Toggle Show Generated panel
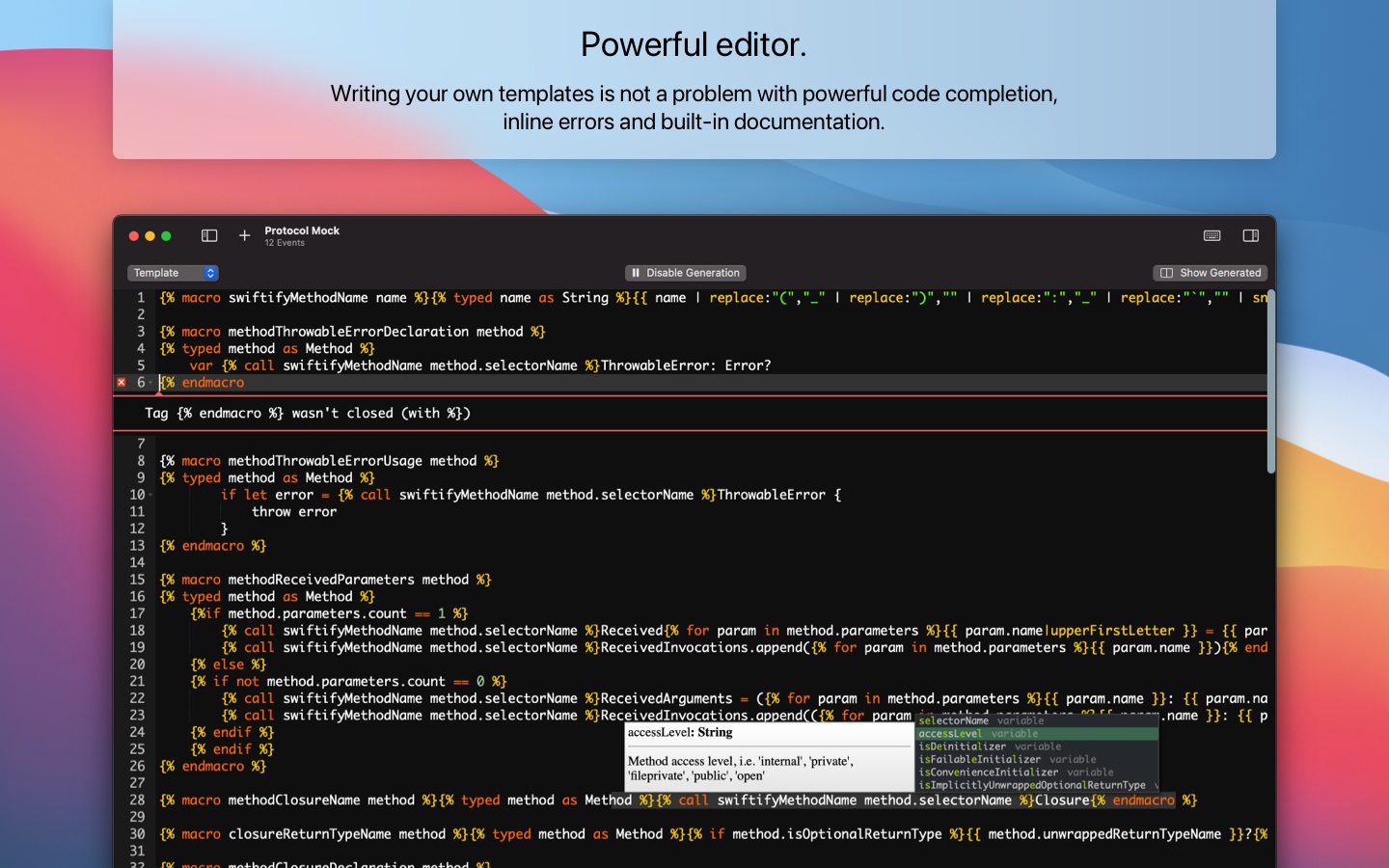The image size is (1389, 868). pyautogui.click(x=1210, y=273)
